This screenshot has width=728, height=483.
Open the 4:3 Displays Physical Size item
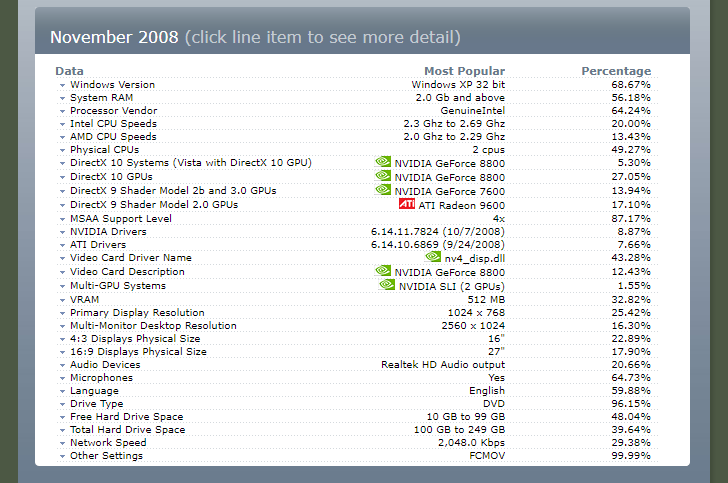click(135, 339)
